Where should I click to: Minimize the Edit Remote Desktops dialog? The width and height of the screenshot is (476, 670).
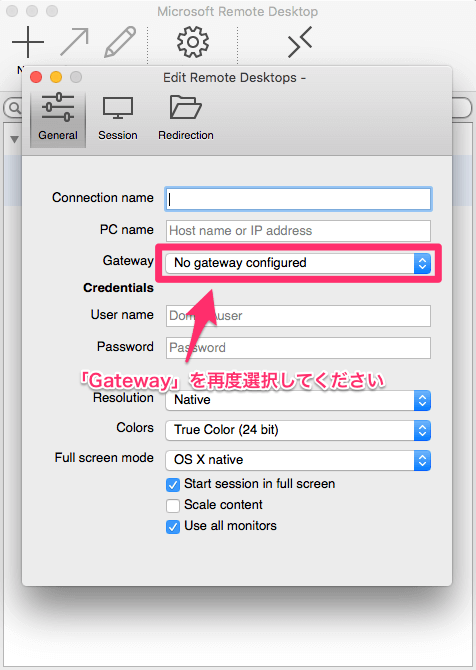[56, 77]
